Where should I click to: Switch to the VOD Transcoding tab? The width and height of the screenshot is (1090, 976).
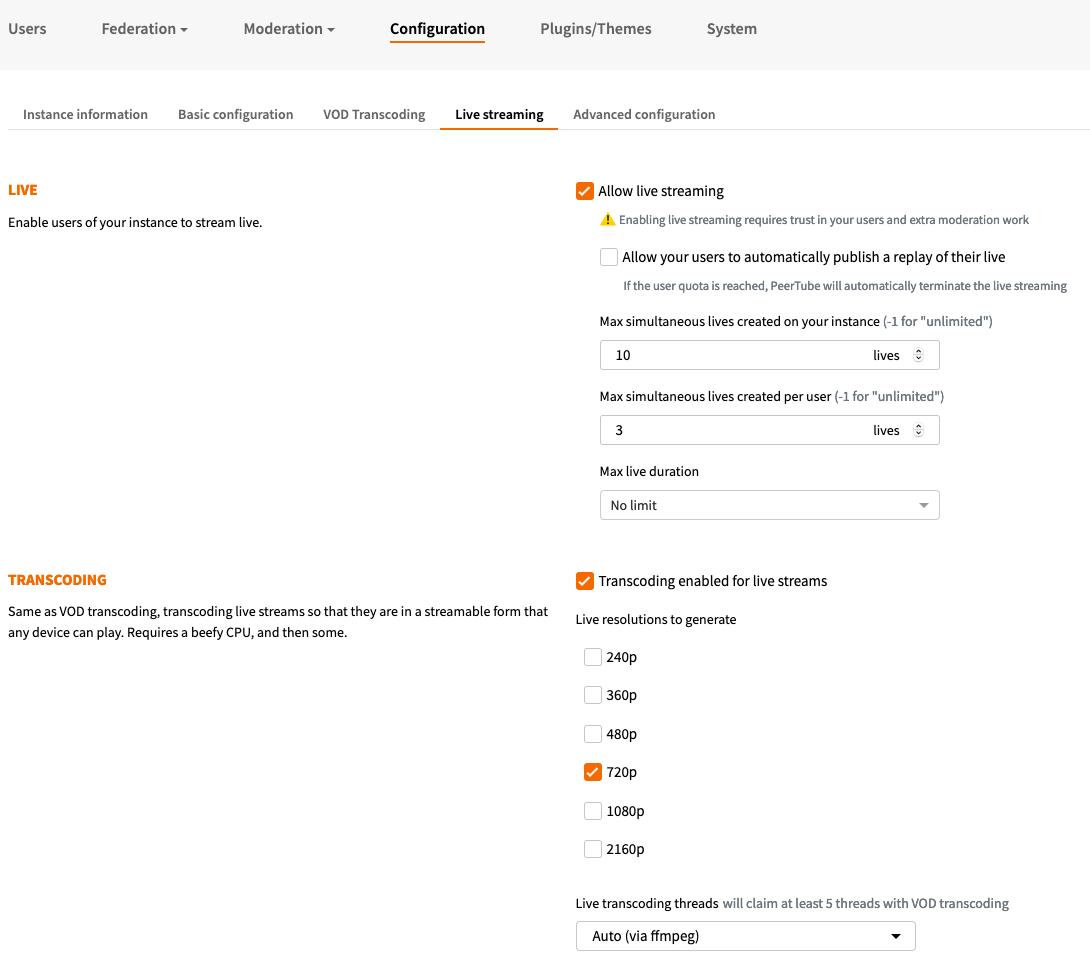[374, 114]
